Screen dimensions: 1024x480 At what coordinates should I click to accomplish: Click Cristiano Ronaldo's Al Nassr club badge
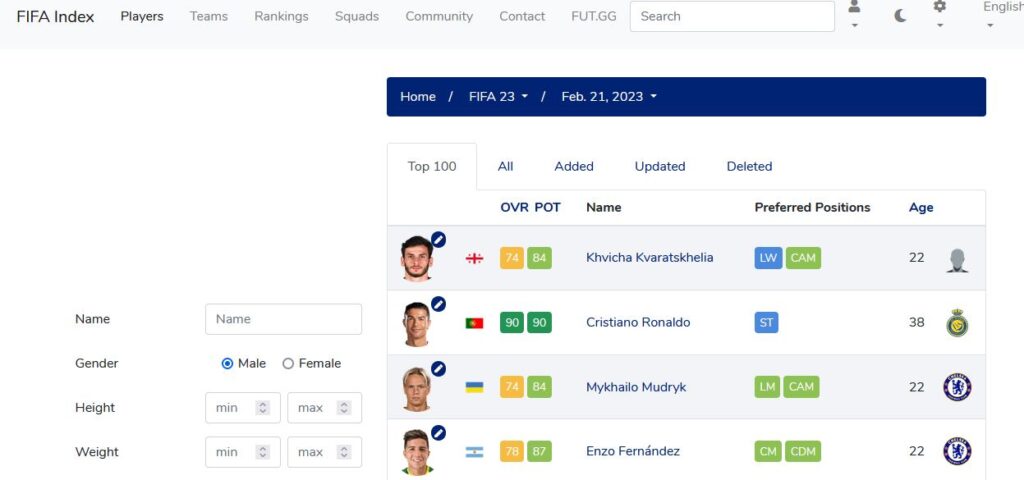(x=957, y=323)
